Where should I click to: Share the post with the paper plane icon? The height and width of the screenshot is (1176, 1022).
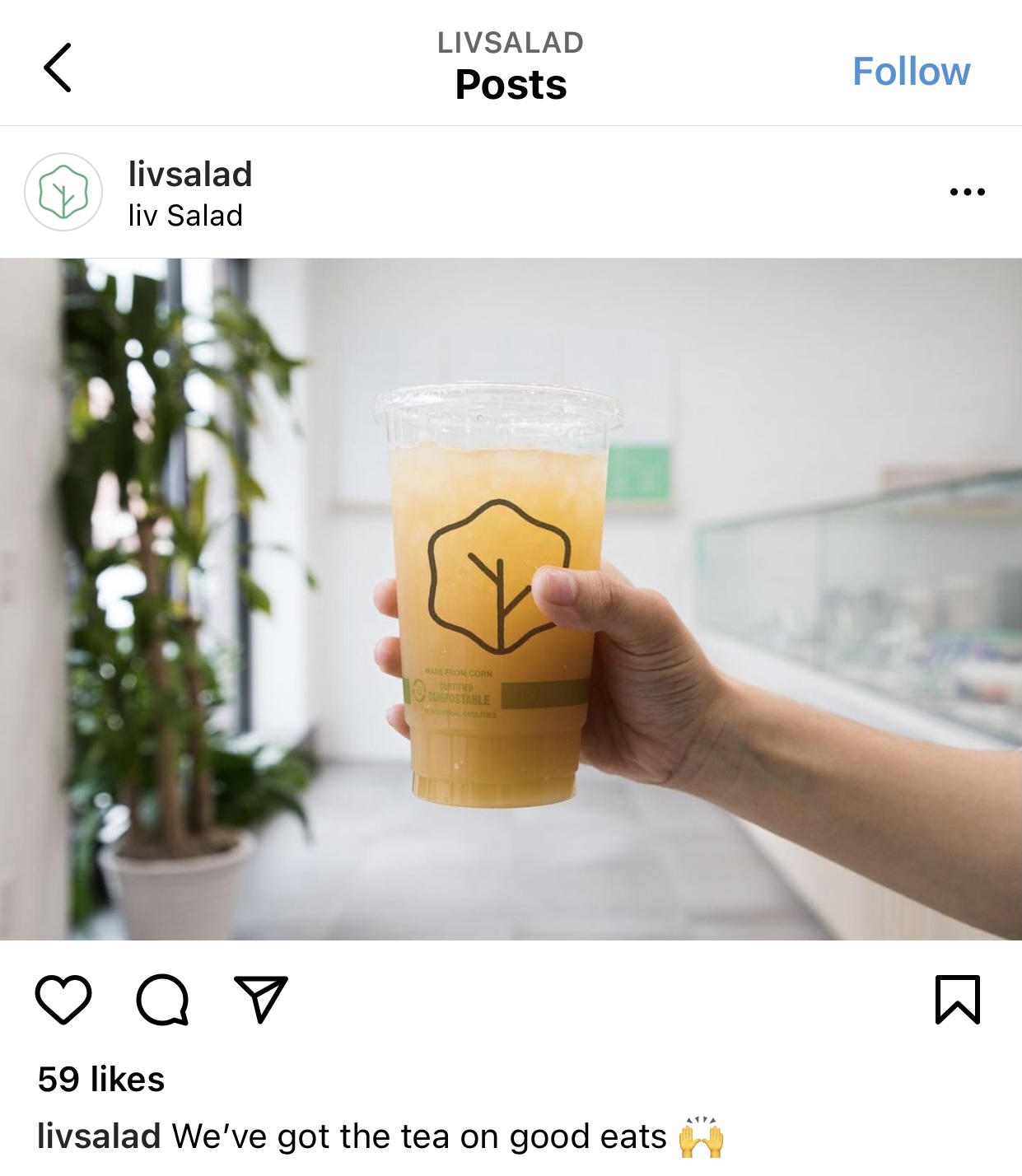[x=261, y=999]
